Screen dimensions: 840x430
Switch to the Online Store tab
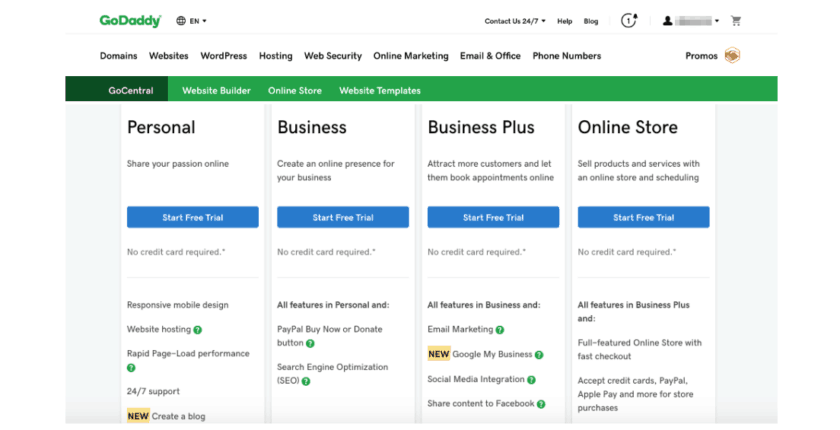pyautogui.click(x=295, y=90)
